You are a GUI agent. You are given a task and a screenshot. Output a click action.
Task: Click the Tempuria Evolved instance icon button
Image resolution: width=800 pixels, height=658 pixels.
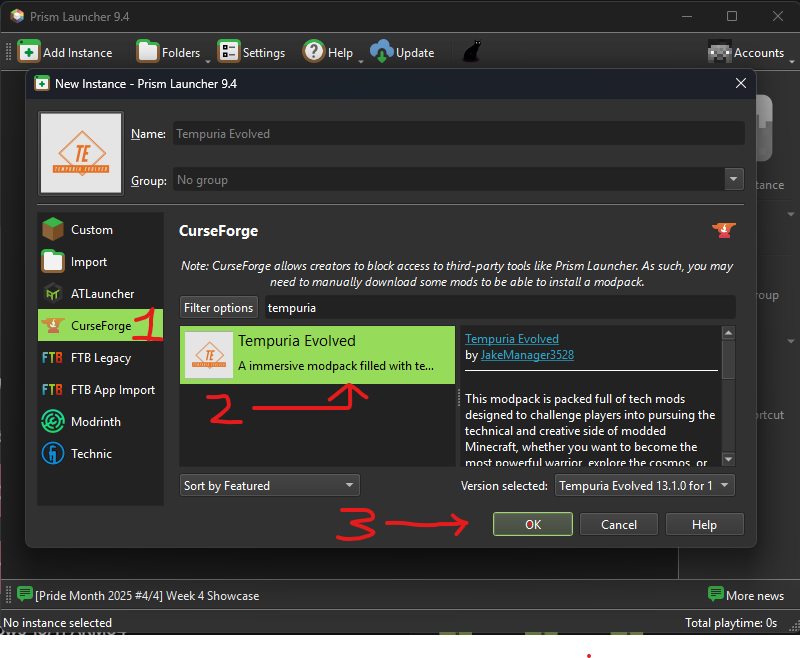pyautogui.click(x=81, y=153)
